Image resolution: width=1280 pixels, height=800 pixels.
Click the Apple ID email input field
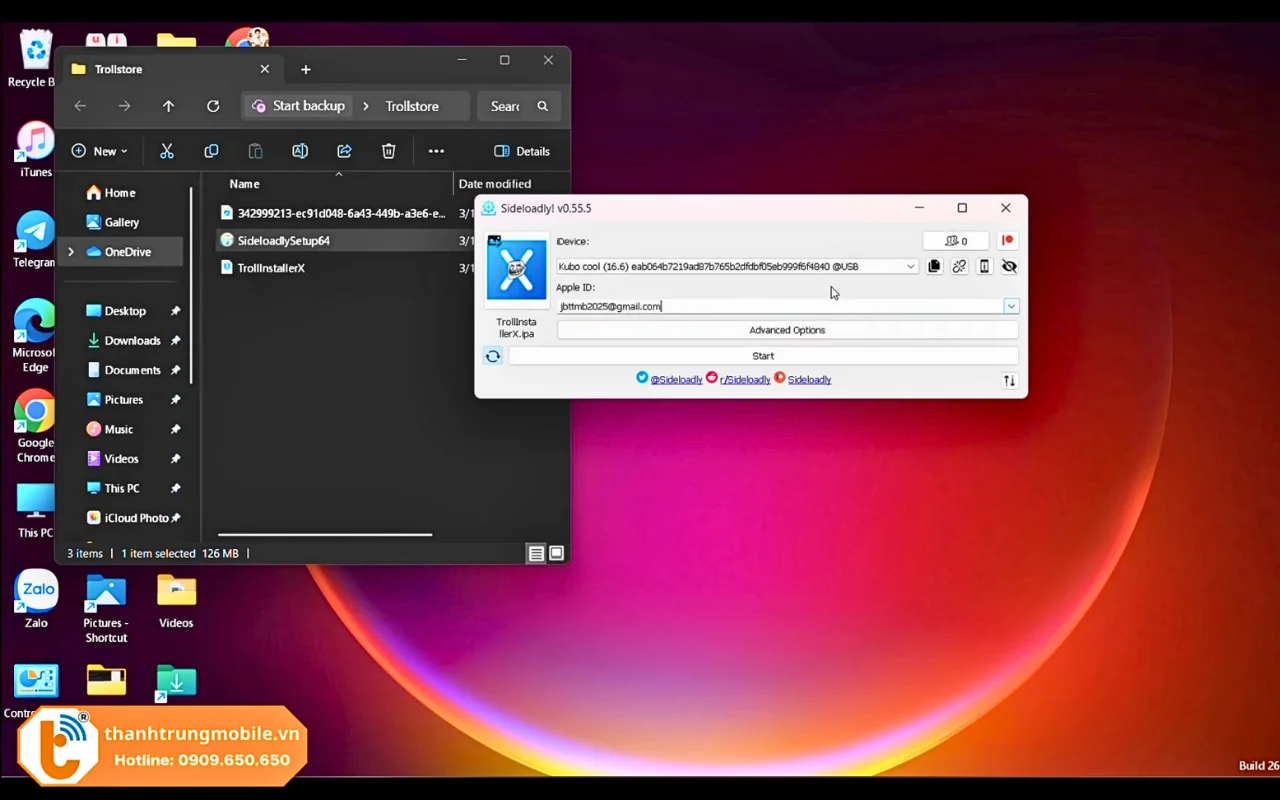tap(780, 306)
